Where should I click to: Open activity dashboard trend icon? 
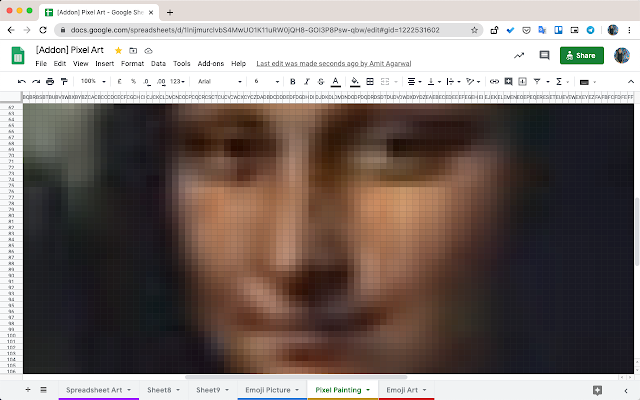(519, 55)
